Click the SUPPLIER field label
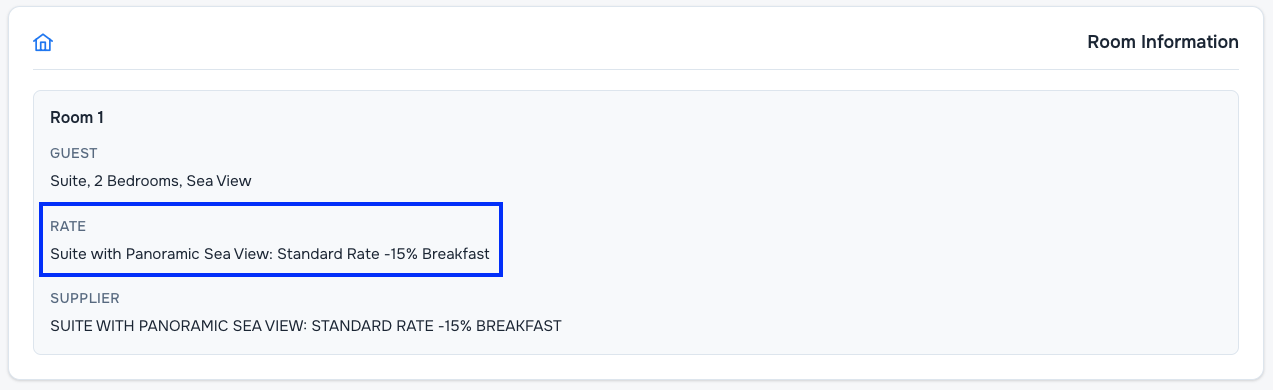1273x390 pixels. point(85,298)
